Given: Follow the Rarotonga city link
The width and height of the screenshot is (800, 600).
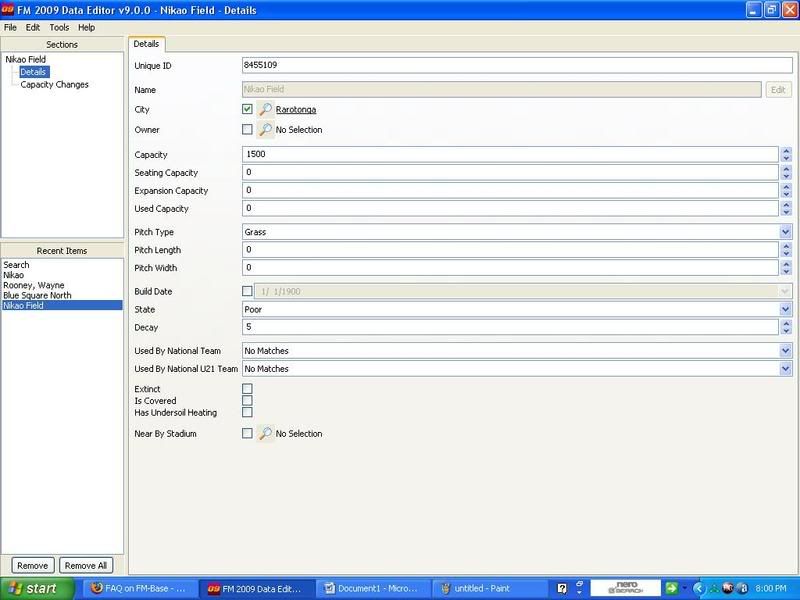Looking at the screenshot, I should [296, 109].
